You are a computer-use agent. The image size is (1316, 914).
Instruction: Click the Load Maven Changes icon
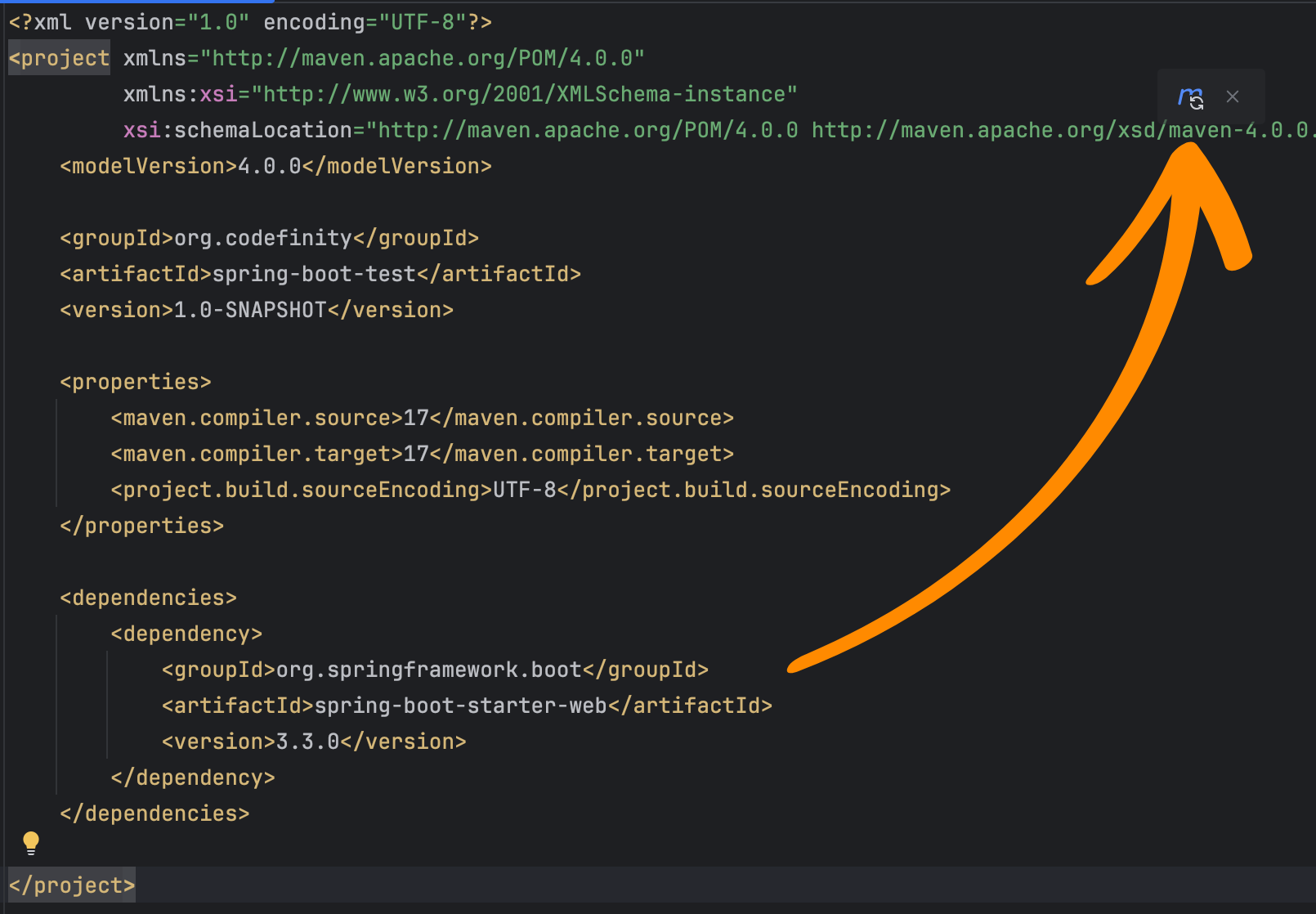click(1190, 97)
